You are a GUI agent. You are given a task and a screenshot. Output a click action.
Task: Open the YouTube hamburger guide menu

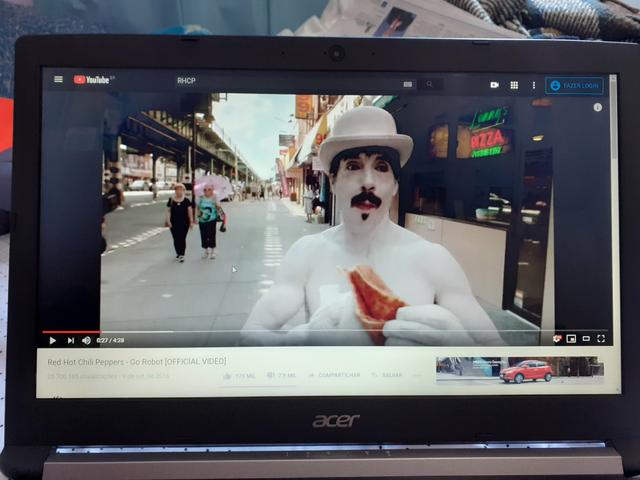(x=58, y=79)
